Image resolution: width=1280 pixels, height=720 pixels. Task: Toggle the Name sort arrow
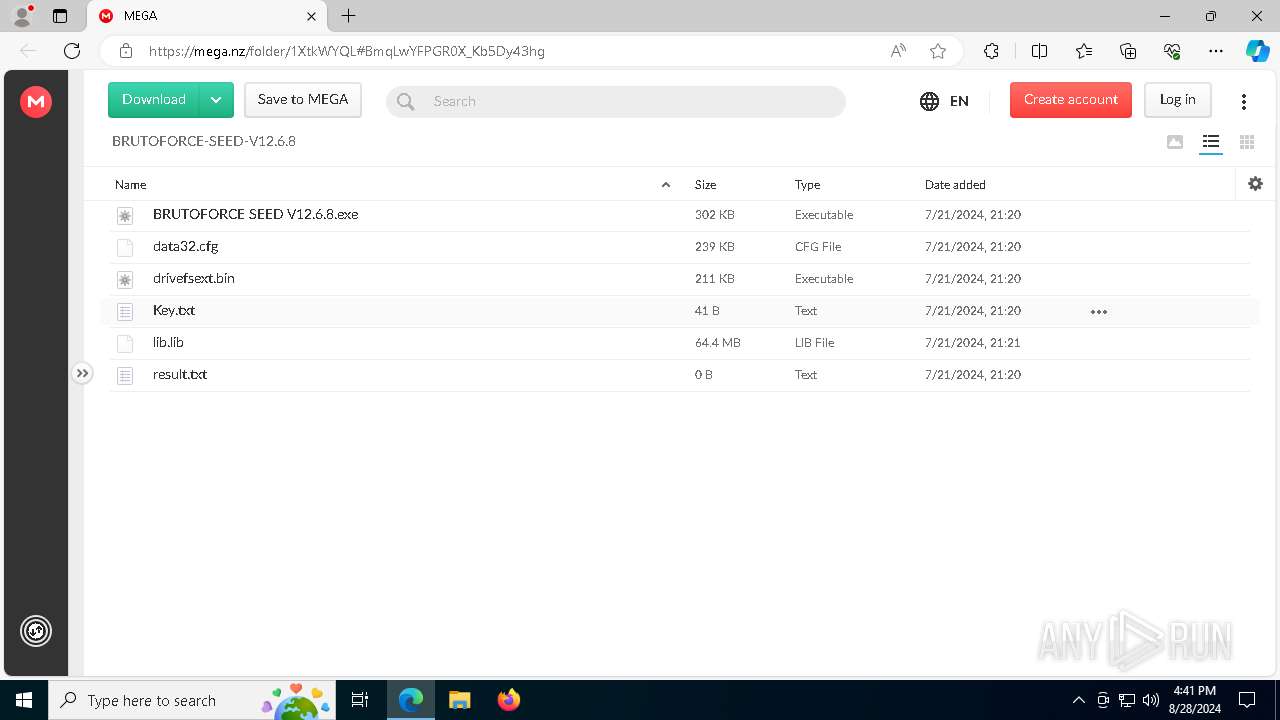666,185
